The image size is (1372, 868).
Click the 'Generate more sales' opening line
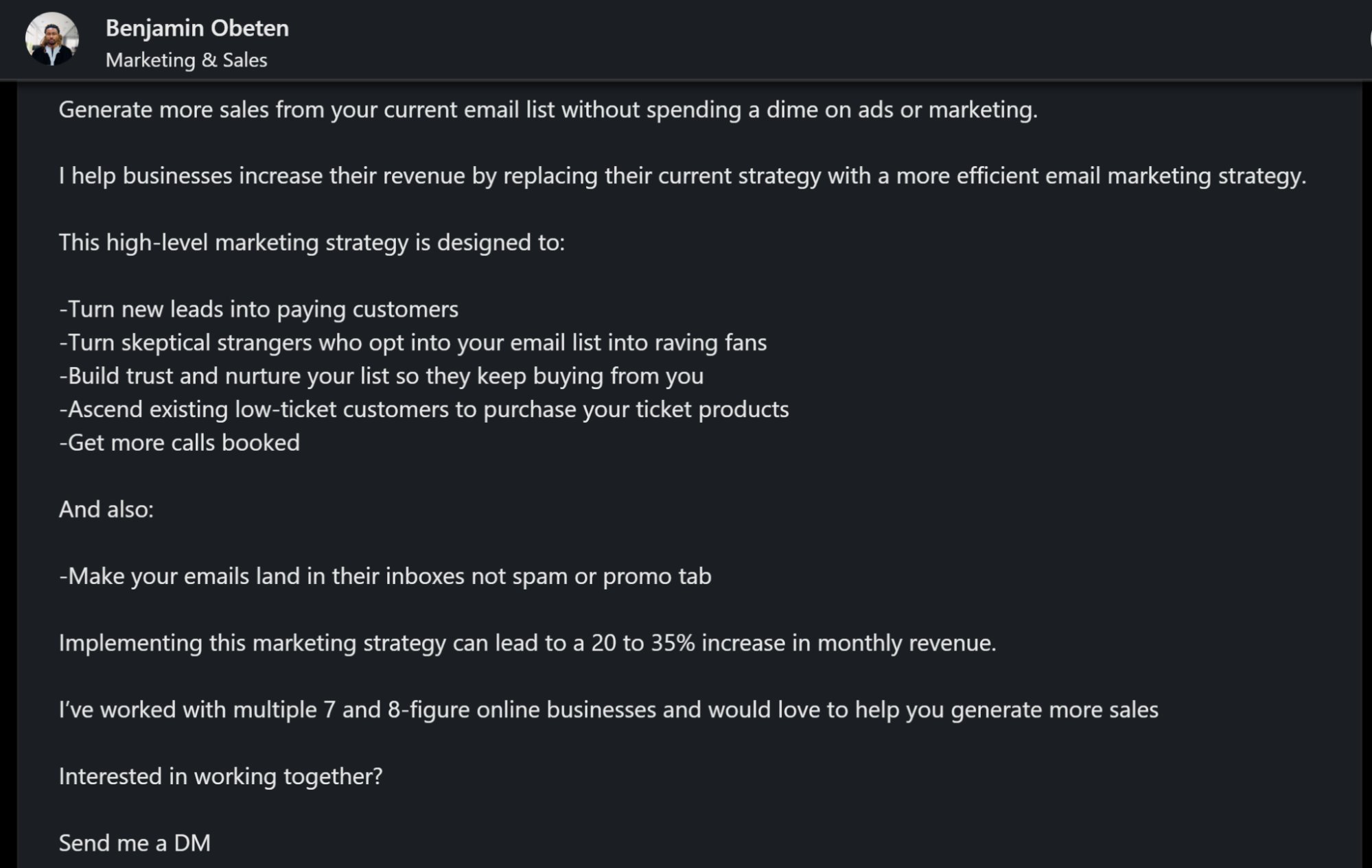pos(548,110)
